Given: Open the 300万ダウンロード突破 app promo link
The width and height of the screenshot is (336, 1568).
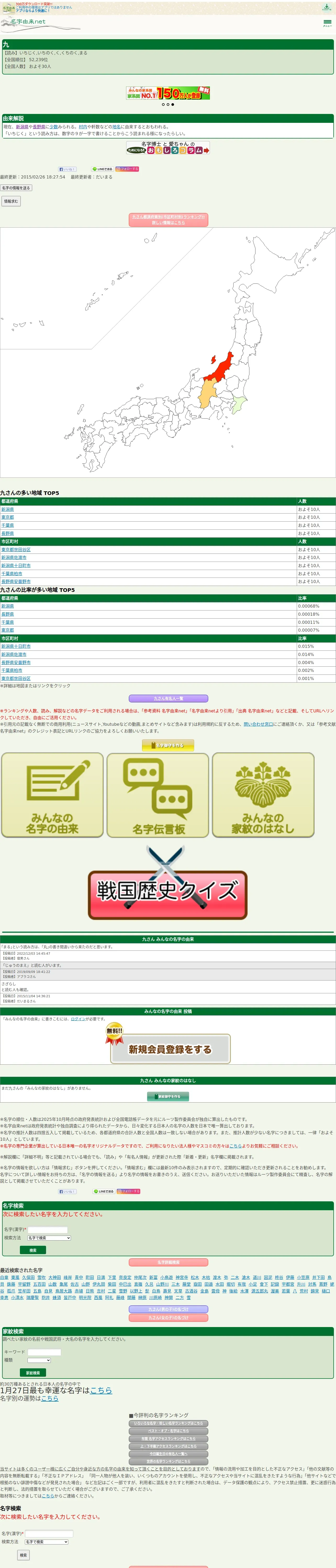Looking at the screenshot, I should click(x=44, y=7).
